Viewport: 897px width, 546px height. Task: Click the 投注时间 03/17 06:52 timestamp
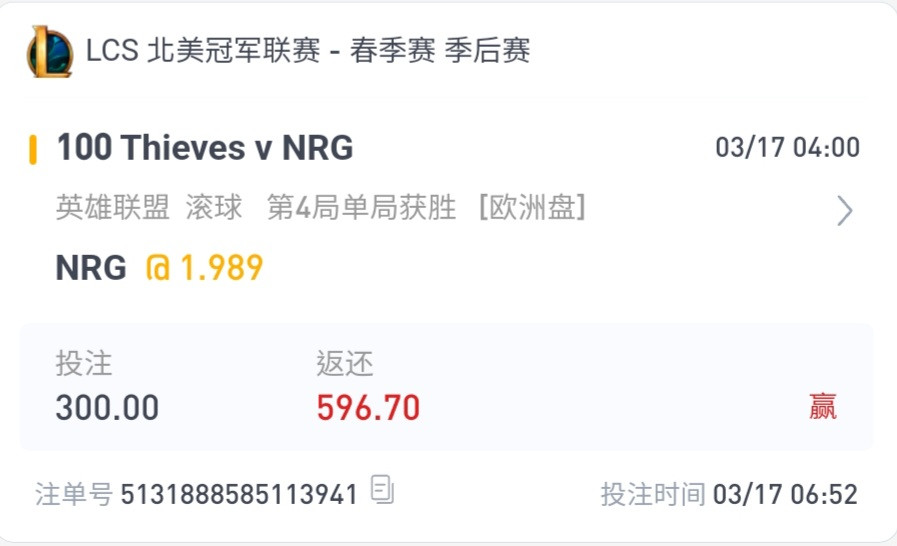click(x=729, y=494)
